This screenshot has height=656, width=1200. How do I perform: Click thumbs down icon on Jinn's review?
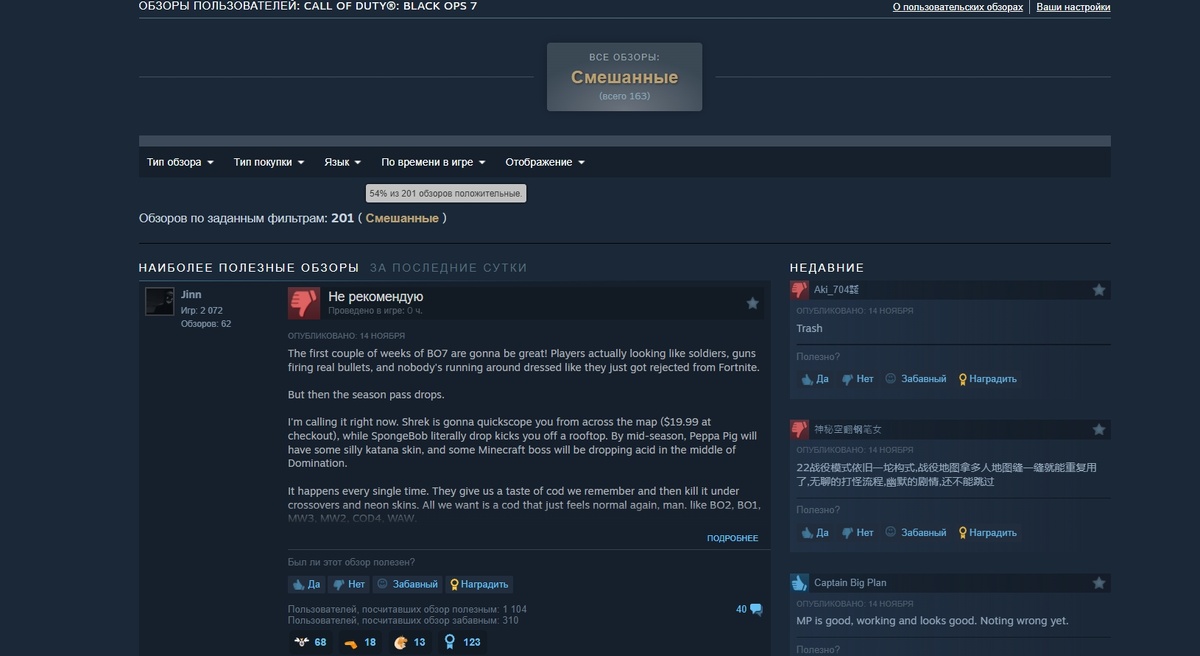tap(304, 303)
